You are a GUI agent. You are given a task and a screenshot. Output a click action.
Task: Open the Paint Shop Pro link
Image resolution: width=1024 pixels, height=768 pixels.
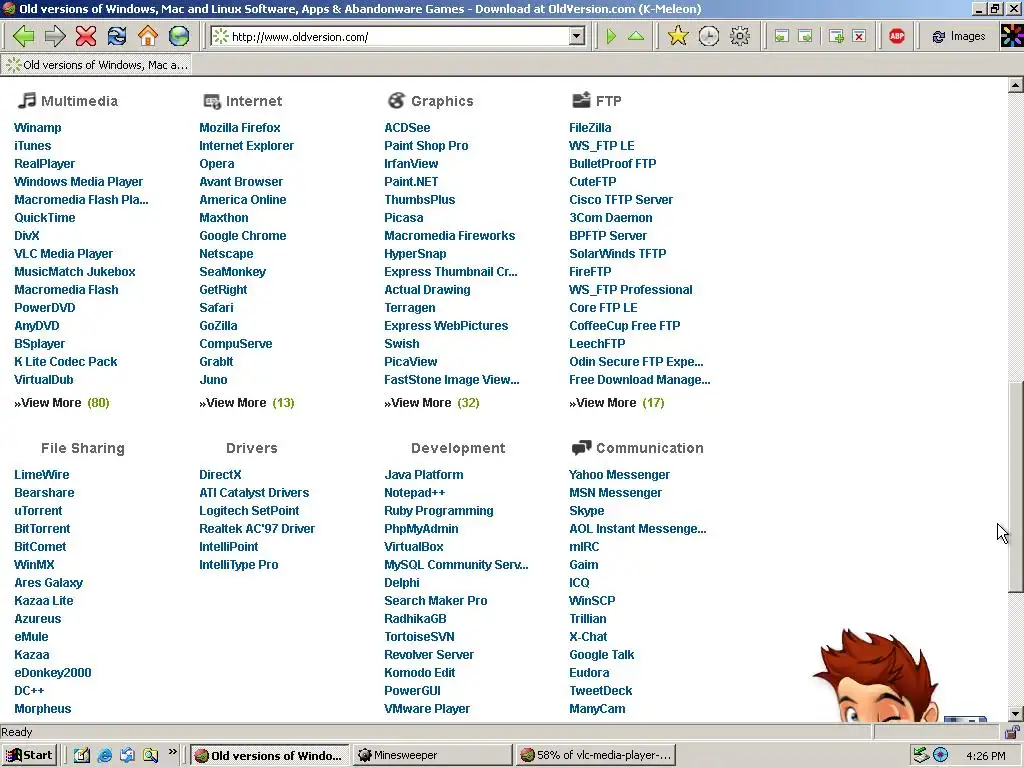pyautogui.click(x=426, y=146)
